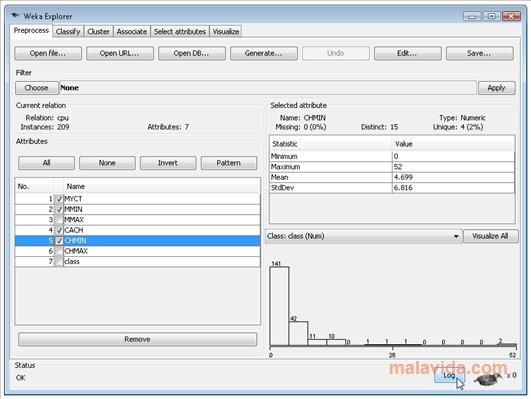
Task: Switch to the Classify tab
Action: click(68, 32)
